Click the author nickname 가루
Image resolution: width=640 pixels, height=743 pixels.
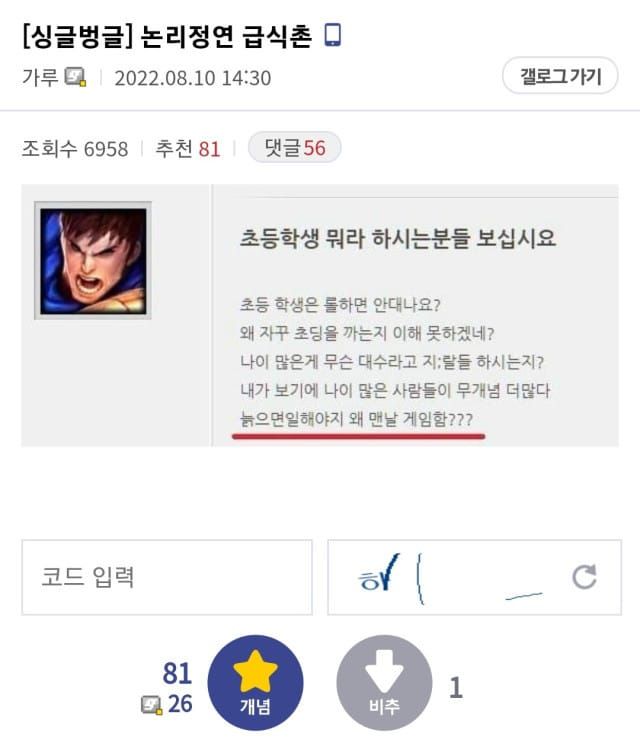40,77
